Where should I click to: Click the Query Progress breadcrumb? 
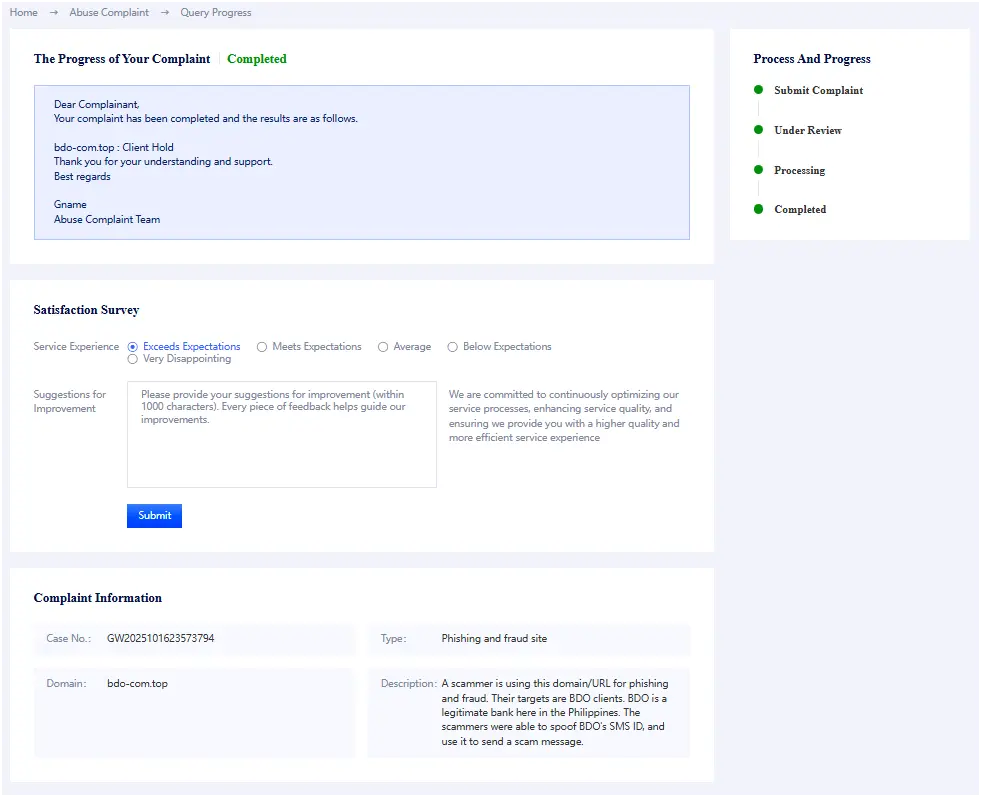[x=216, y=13]
